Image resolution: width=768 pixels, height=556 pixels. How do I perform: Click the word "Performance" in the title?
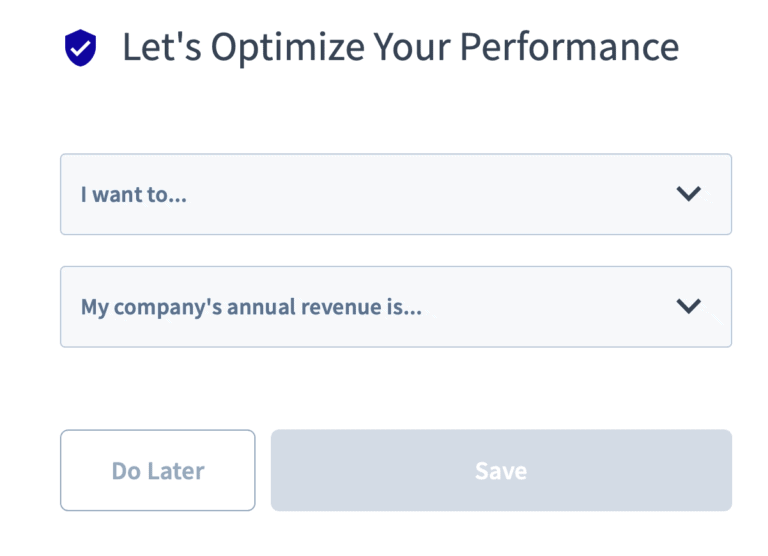click(570, 47)
